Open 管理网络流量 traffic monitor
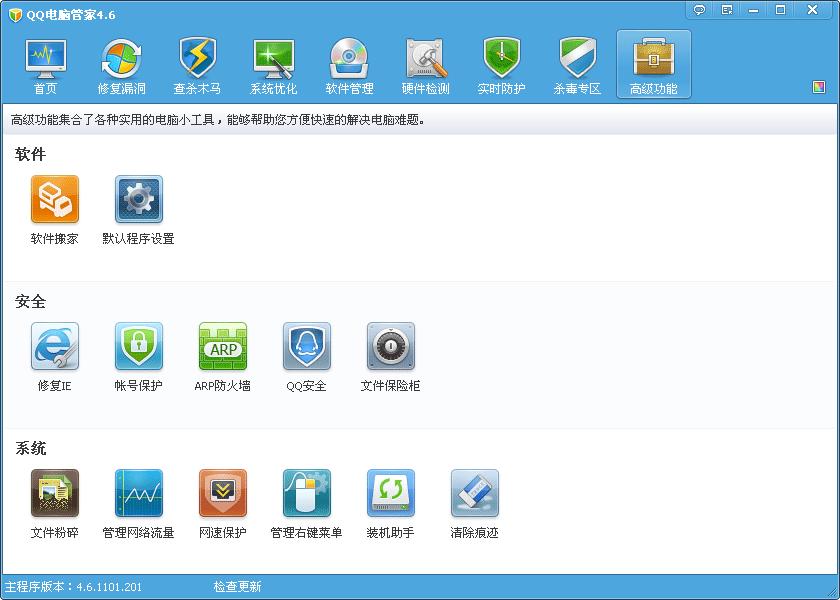 pos(138,494)
